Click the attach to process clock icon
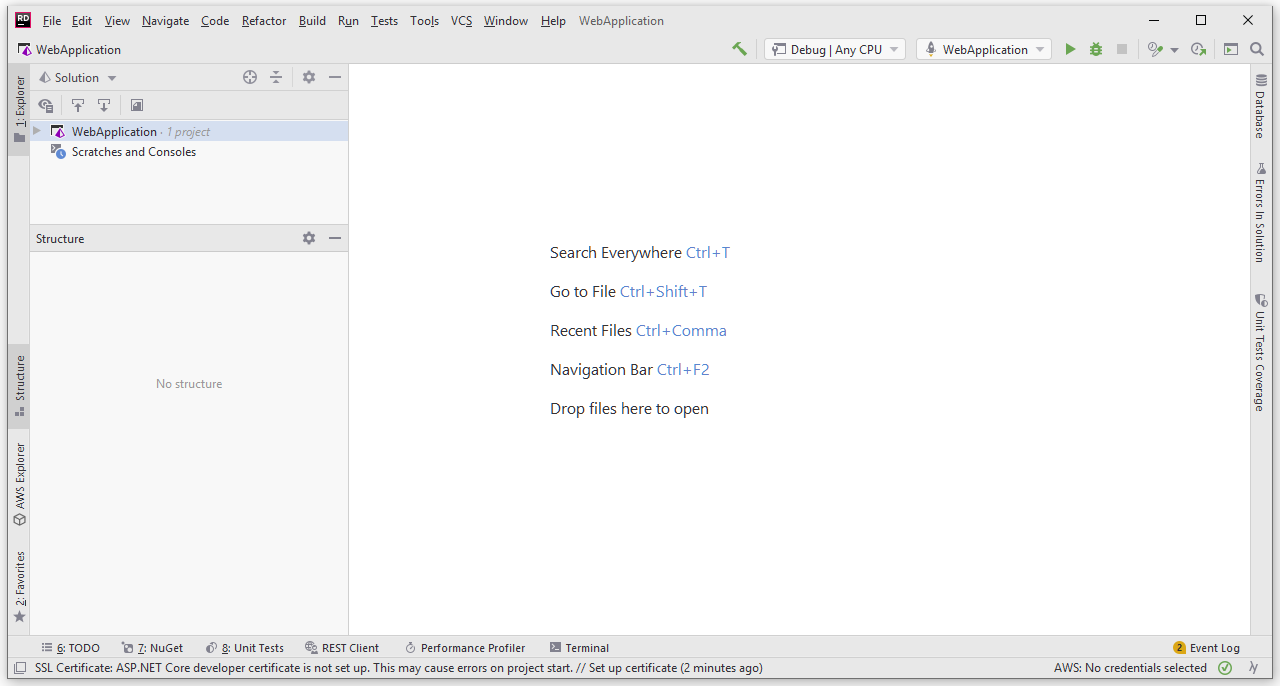The height and width of the screenshot is (686, 1280). [x=1198, y=49]
